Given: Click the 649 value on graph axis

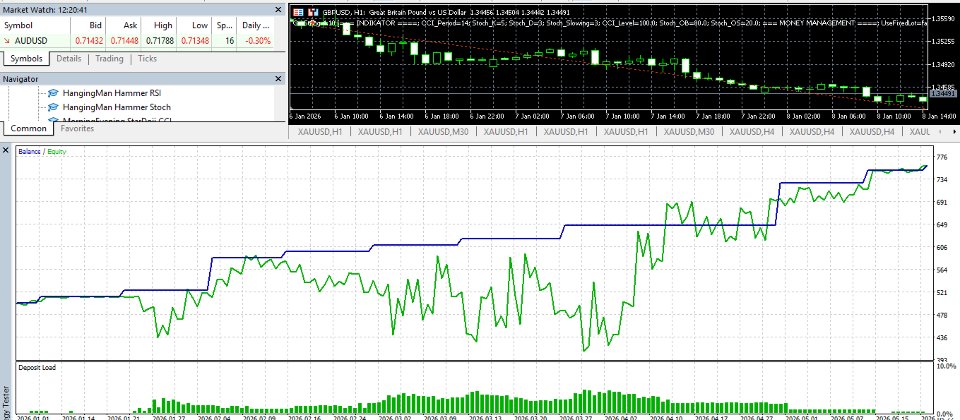Looking at the screenshot, I should coord(942,225).
